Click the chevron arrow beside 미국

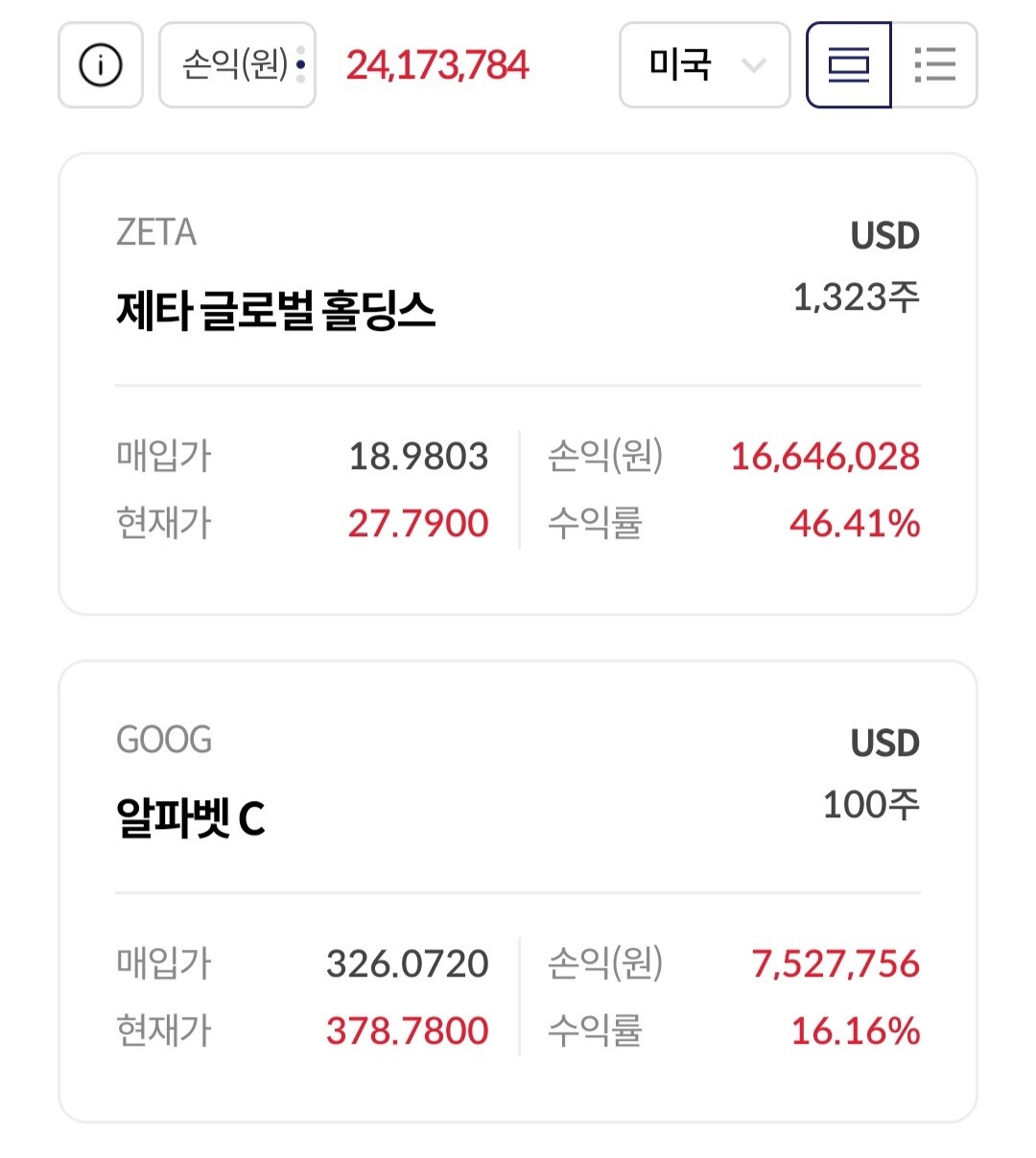point(754,66)
